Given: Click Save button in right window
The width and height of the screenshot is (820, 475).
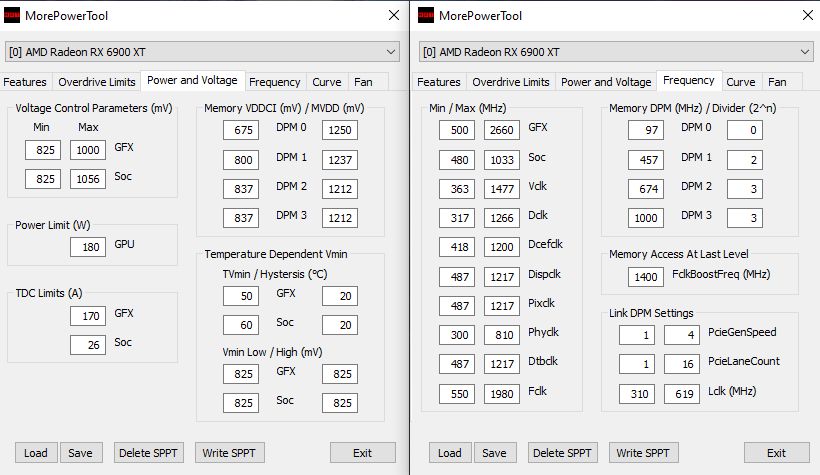Looking at the screenshot, I should pyautogui.click(x=495, y=453).
